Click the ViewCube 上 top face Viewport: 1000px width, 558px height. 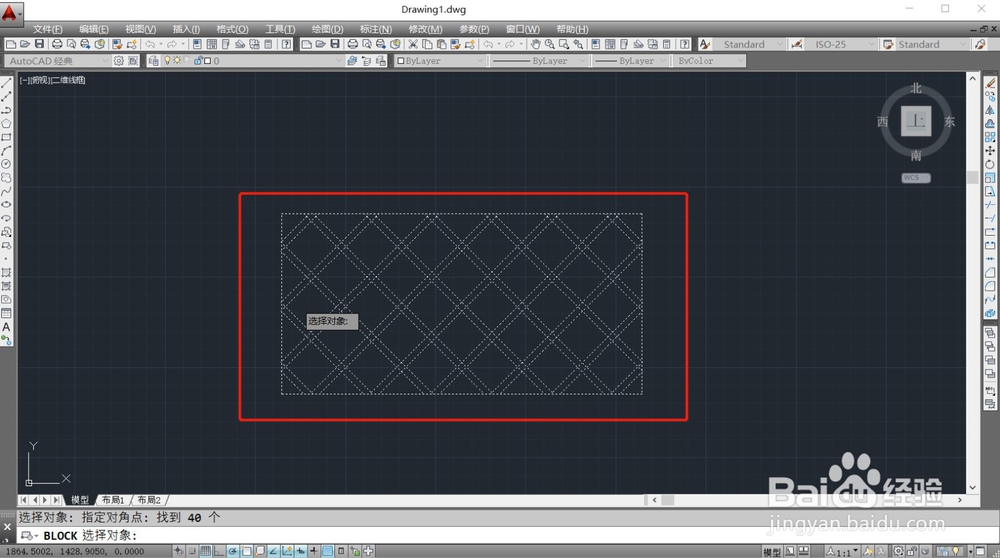coord(916,121)
